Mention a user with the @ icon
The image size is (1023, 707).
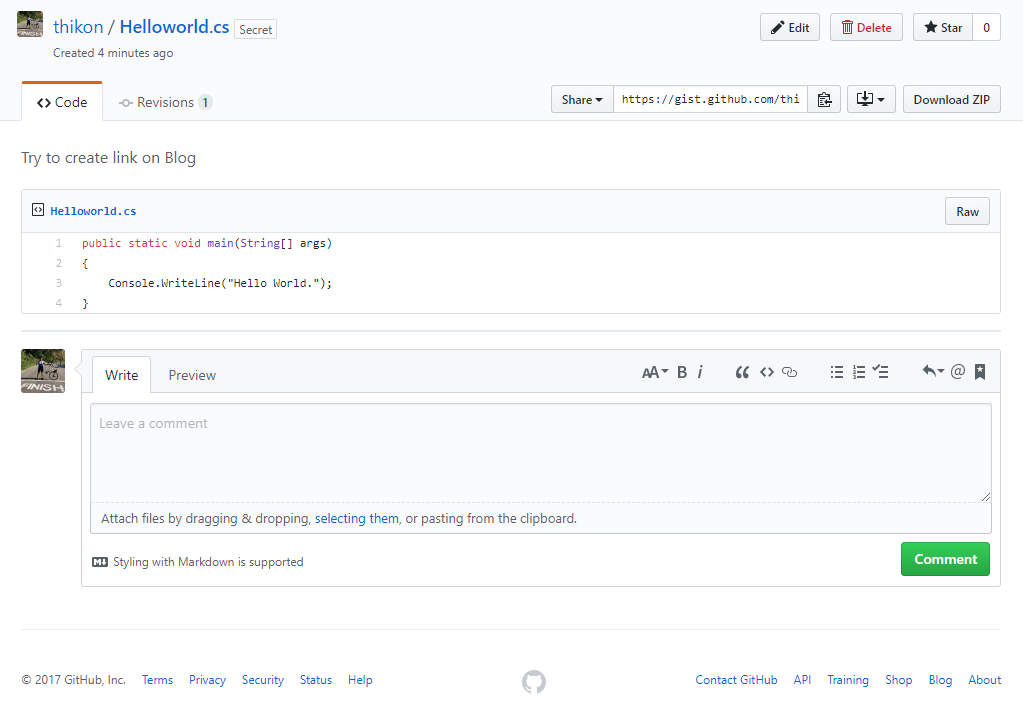tap(957, 371)
